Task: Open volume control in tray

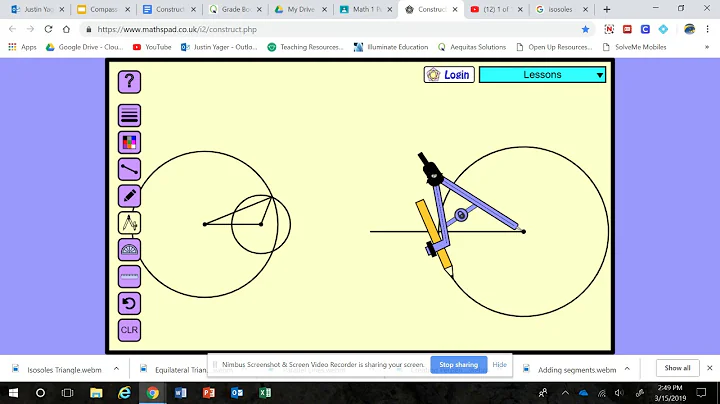Action: [619, 393]
